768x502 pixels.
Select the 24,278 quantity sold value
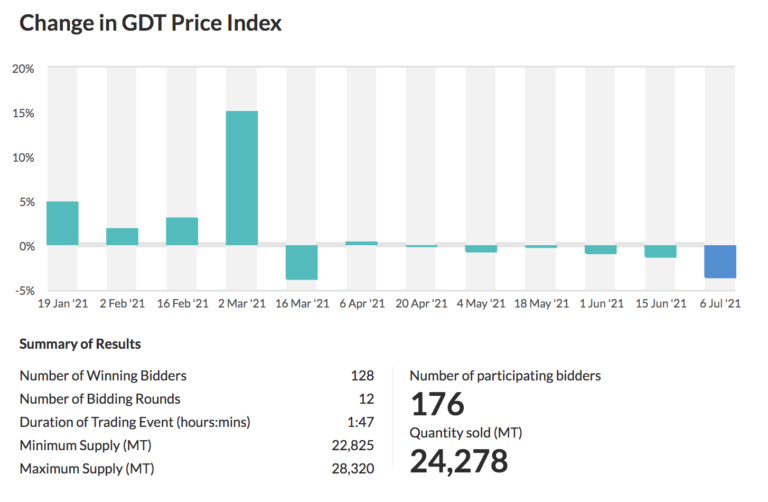point(459,461)
